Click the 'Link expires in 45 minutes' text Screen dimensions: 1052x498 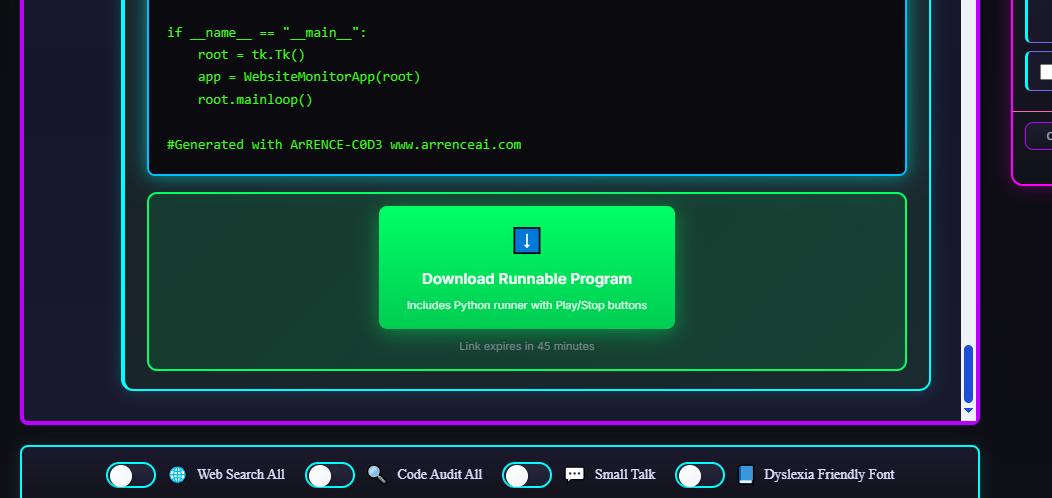(x=527, y=346)
